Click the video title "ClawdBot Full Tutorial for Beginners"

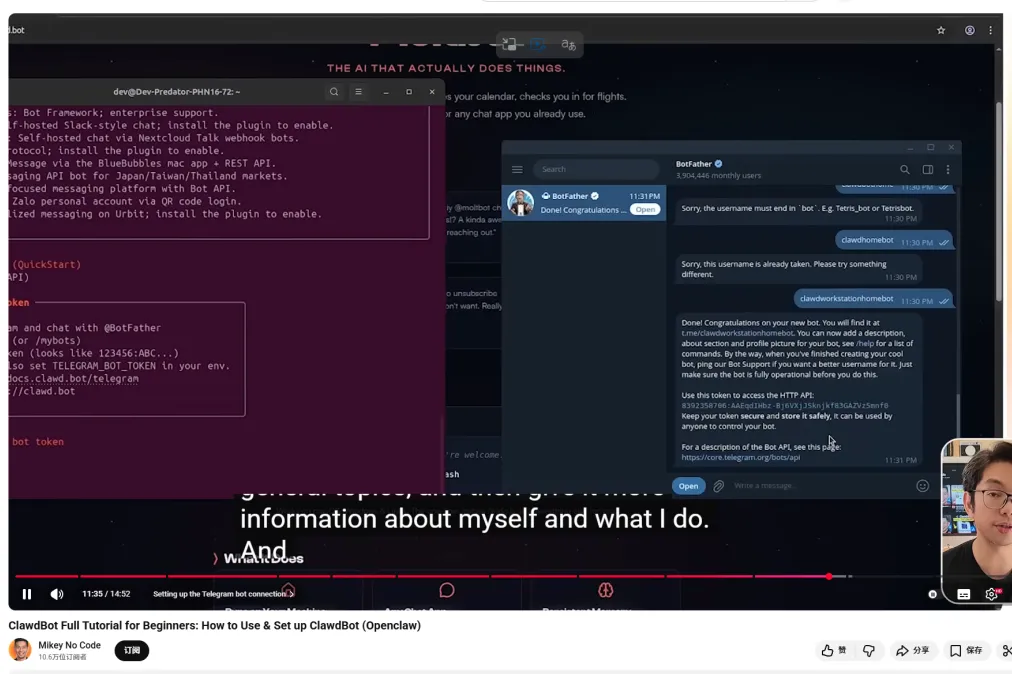(214, 625)
